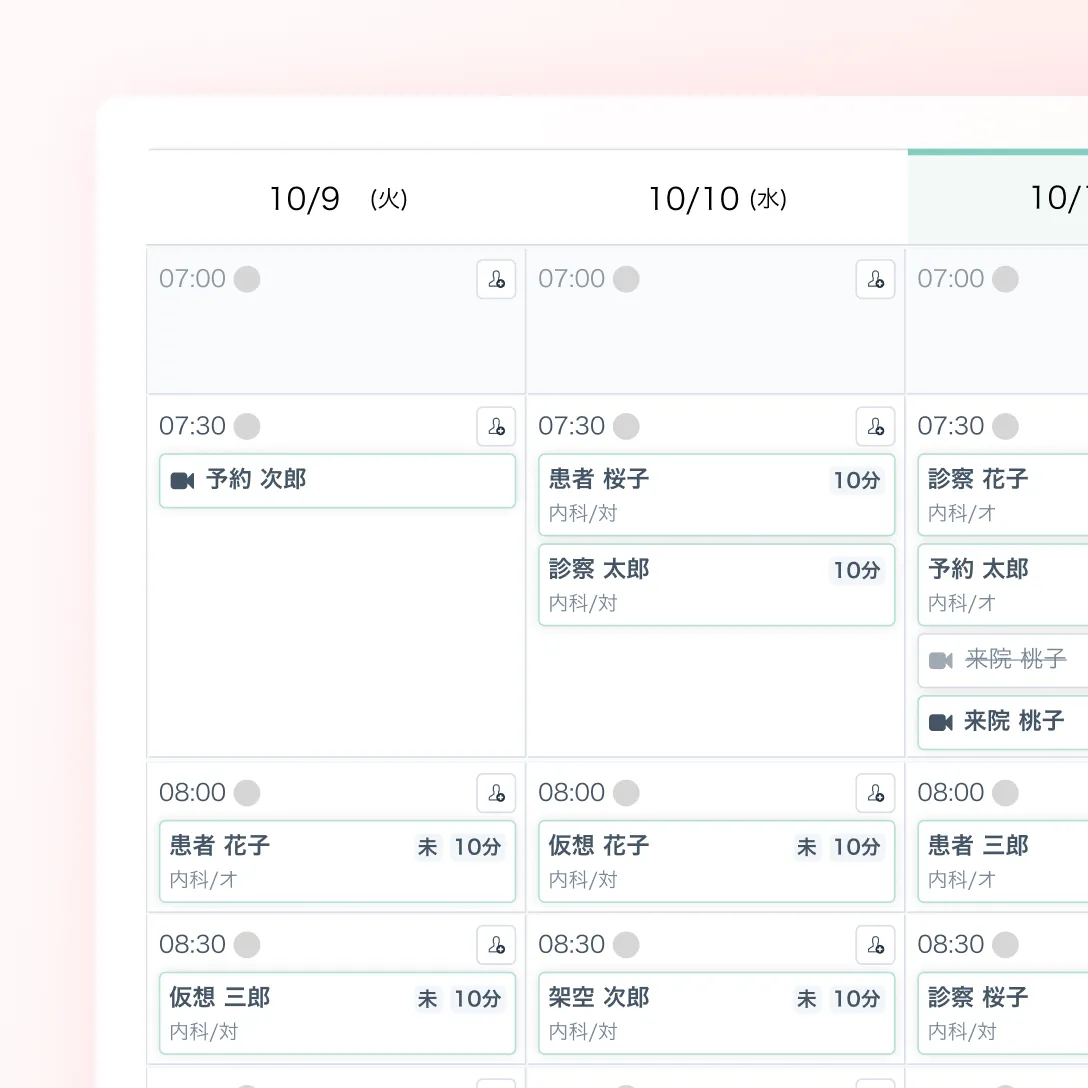1088x1088 pixels.
Task: Click the add-patient icon in the 08:30 slot on 10/10
Action: [875, 945]
